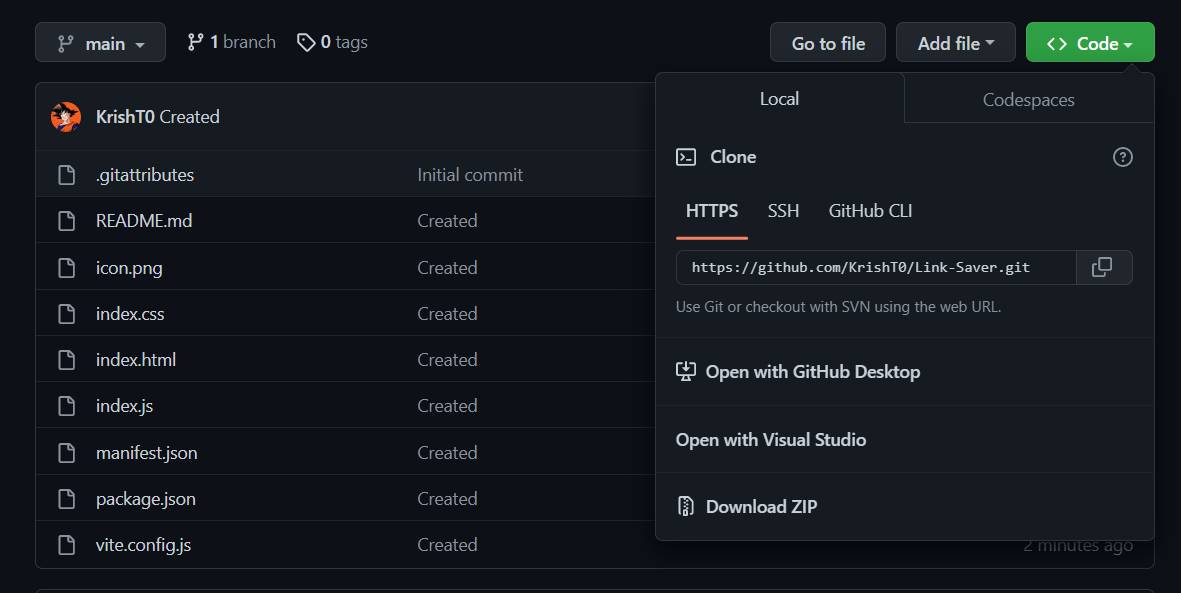The height and width of the screenshot is (593, 1181).
Task: Click the tag icon next to 0 tags
Action: (306, 42)
